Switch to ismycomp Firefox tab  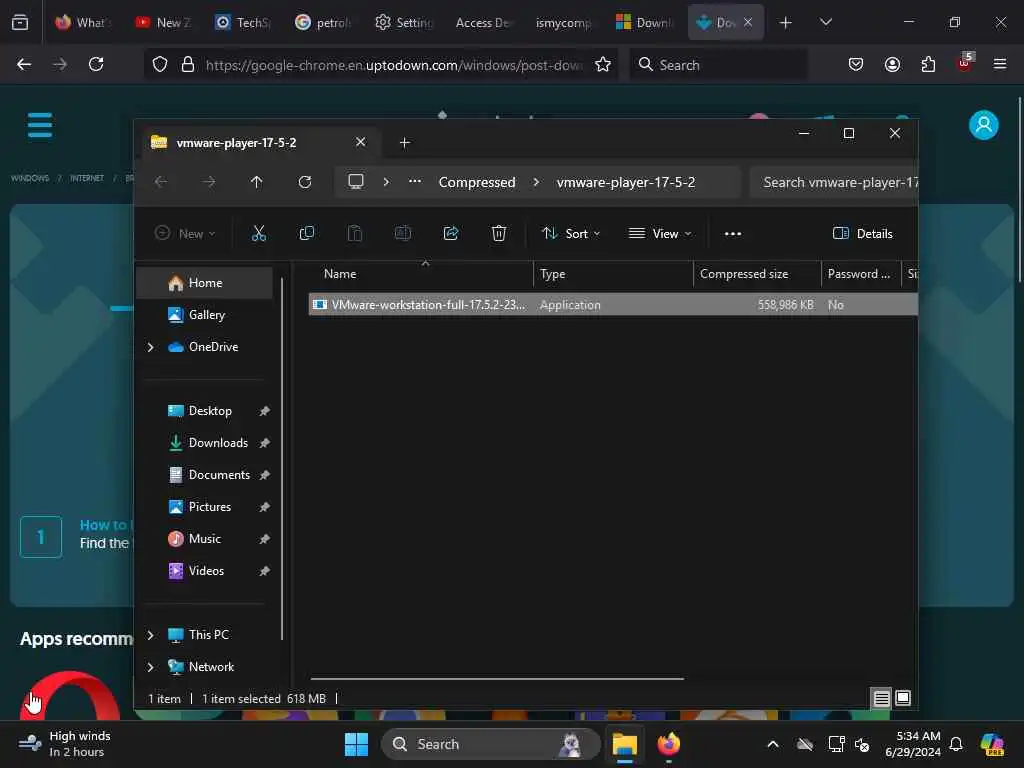564,22
